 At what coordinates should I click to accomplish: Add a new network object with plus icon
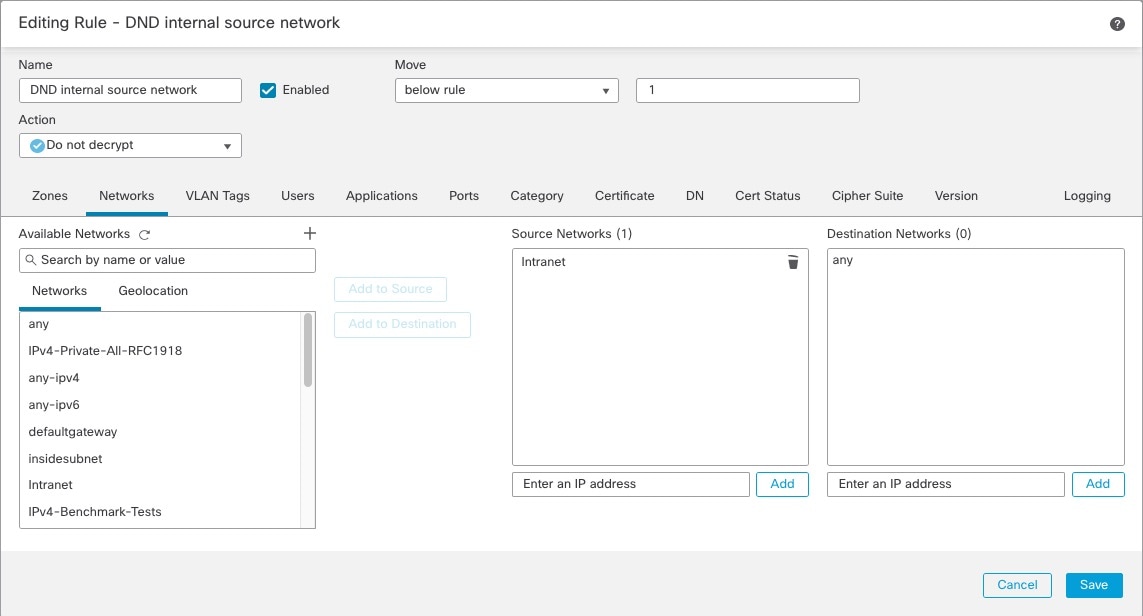[310, 233]
